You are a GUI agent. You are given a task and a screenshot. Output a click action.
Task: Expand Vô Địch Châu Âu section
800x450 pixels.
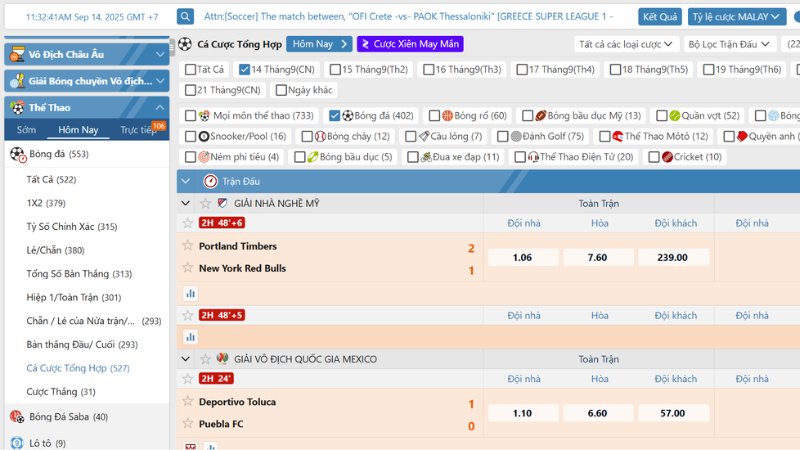point(160,54)
